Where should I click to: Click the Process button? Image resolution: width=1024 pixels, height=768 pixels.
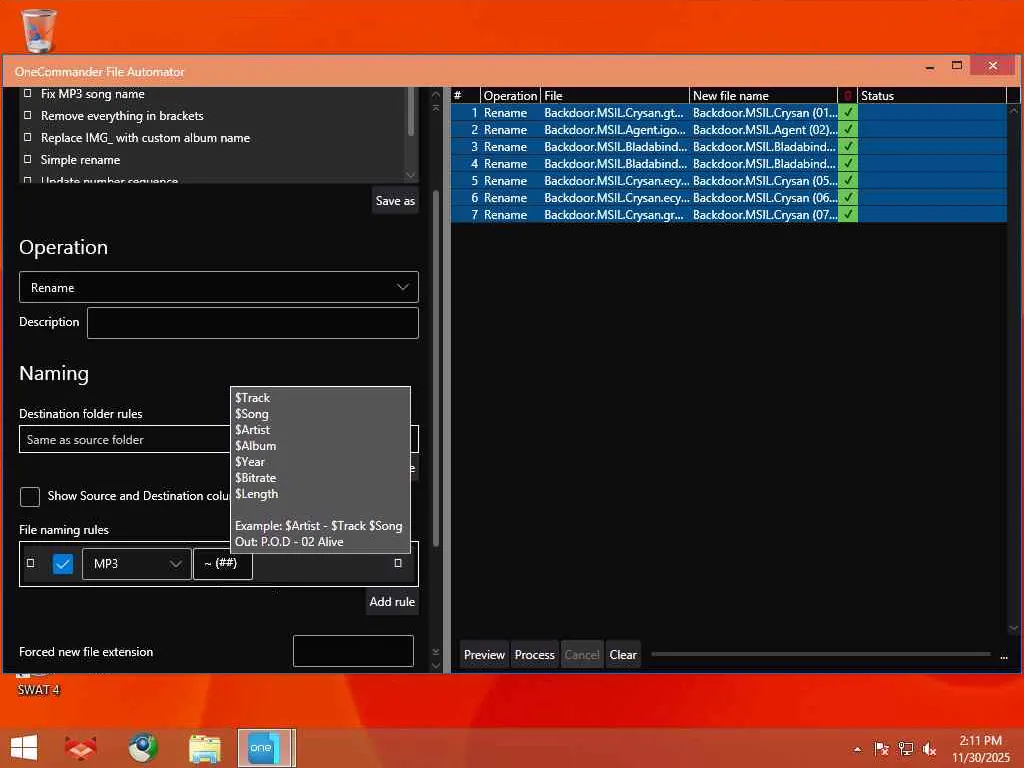pyautogui.click(x=534, y=654)
